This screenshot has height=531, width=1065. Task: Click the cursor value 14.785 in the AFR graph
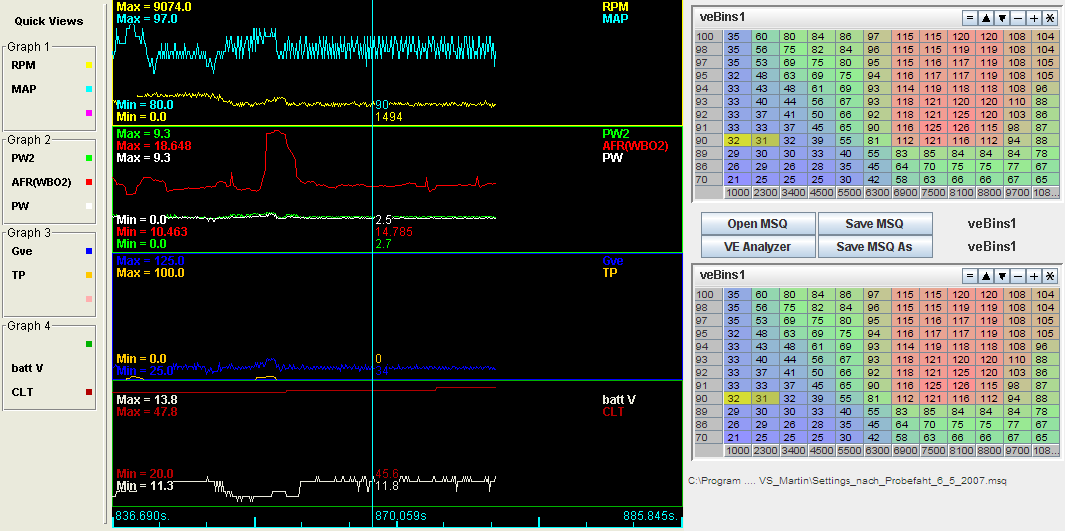pyautogui.click(x=394, y=232)
